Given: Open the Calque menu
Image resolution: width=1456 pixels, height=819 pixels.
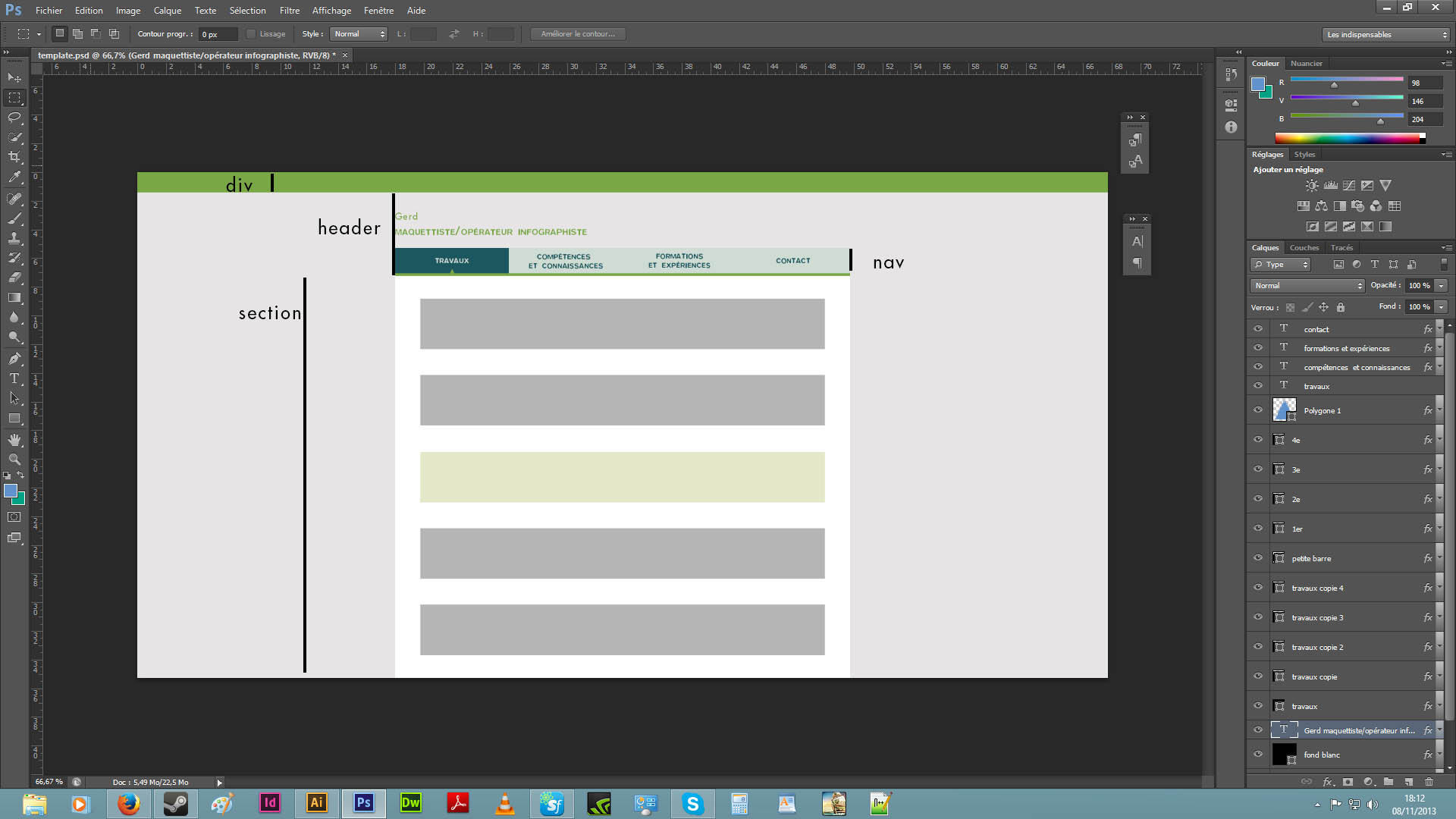Looking at the screenshot, I should (168, 11).
